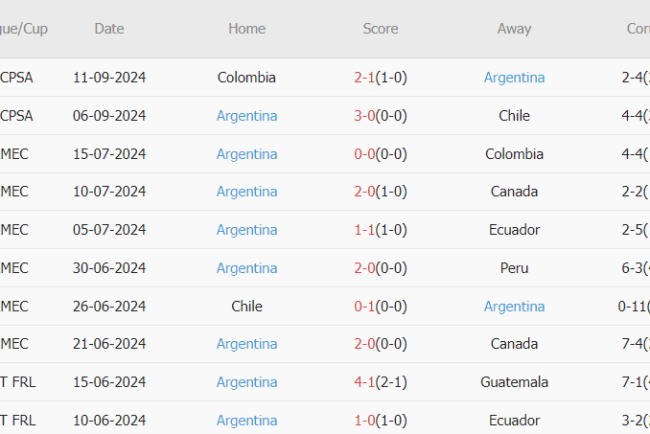
Task: Click the Score column header
Action: click(380, 29)
